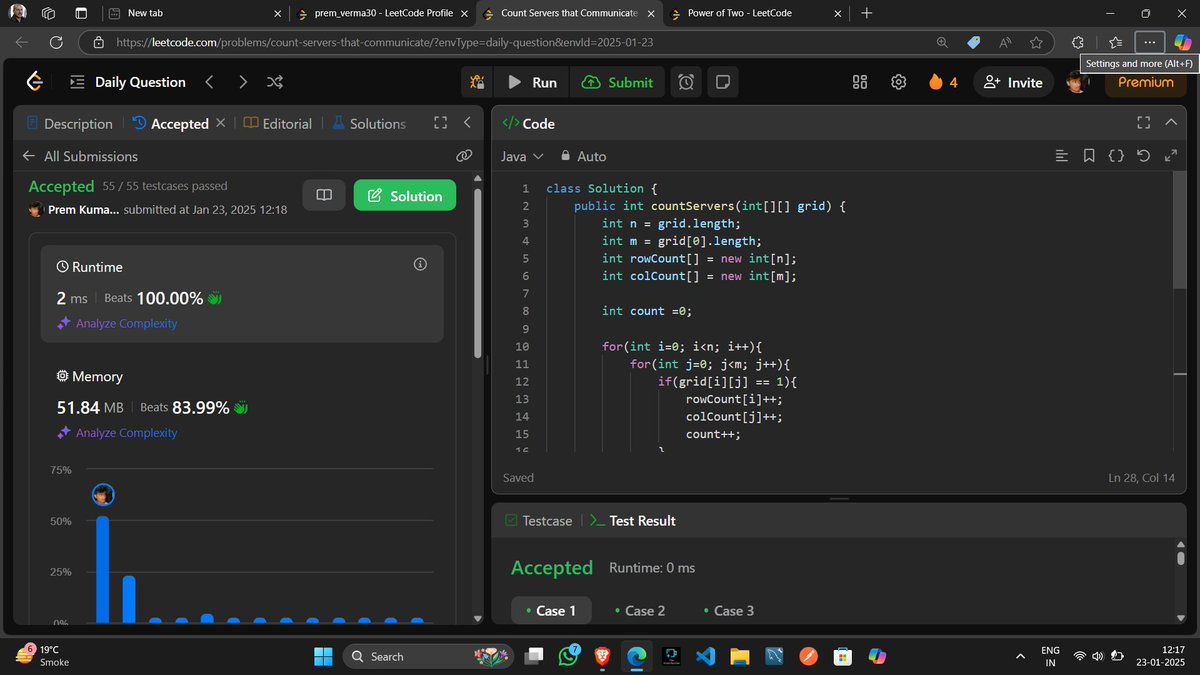1200x675 pixels.
Task: Click the Run button
Action: pos(532,82)
